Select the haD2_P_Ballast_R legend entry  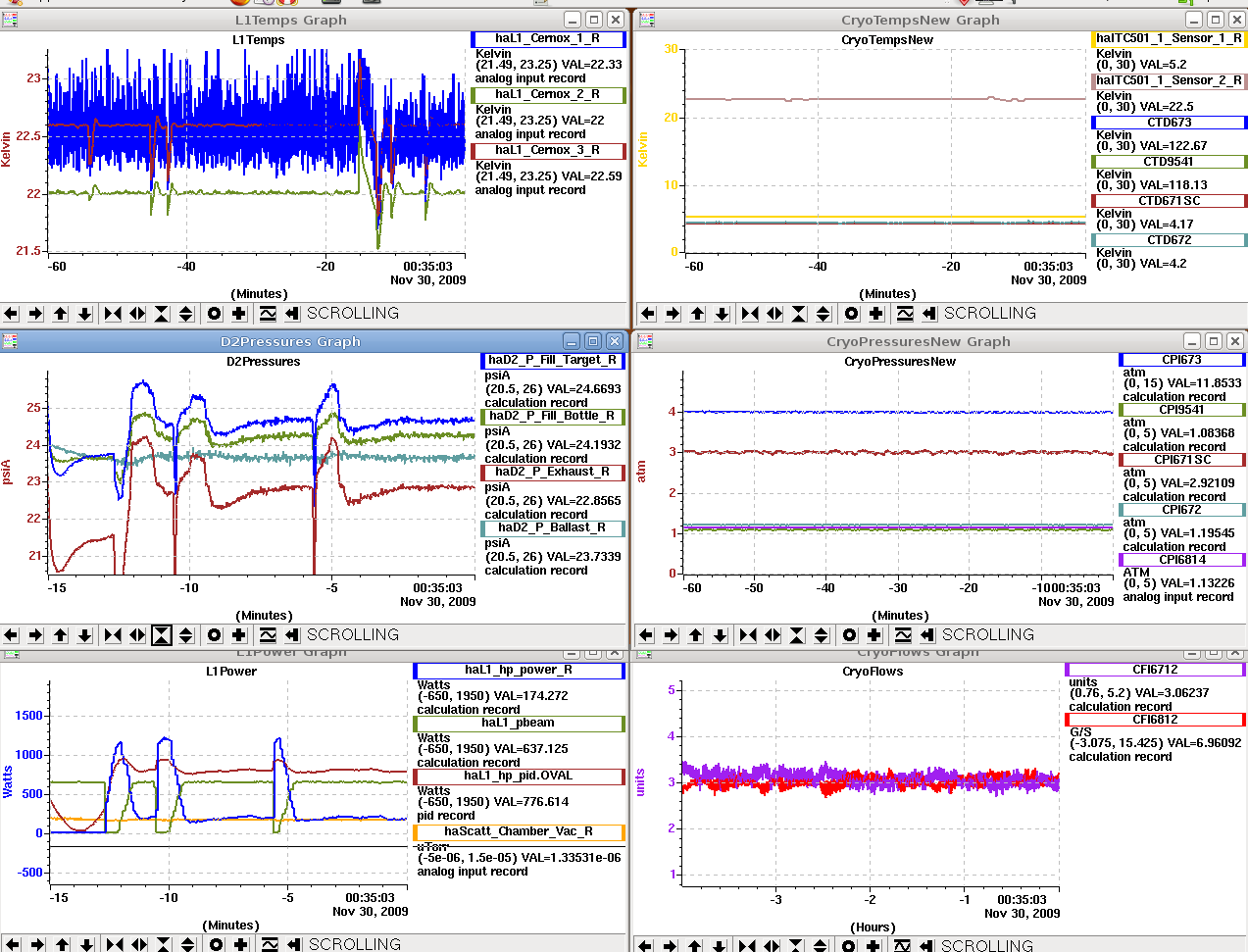553,528
